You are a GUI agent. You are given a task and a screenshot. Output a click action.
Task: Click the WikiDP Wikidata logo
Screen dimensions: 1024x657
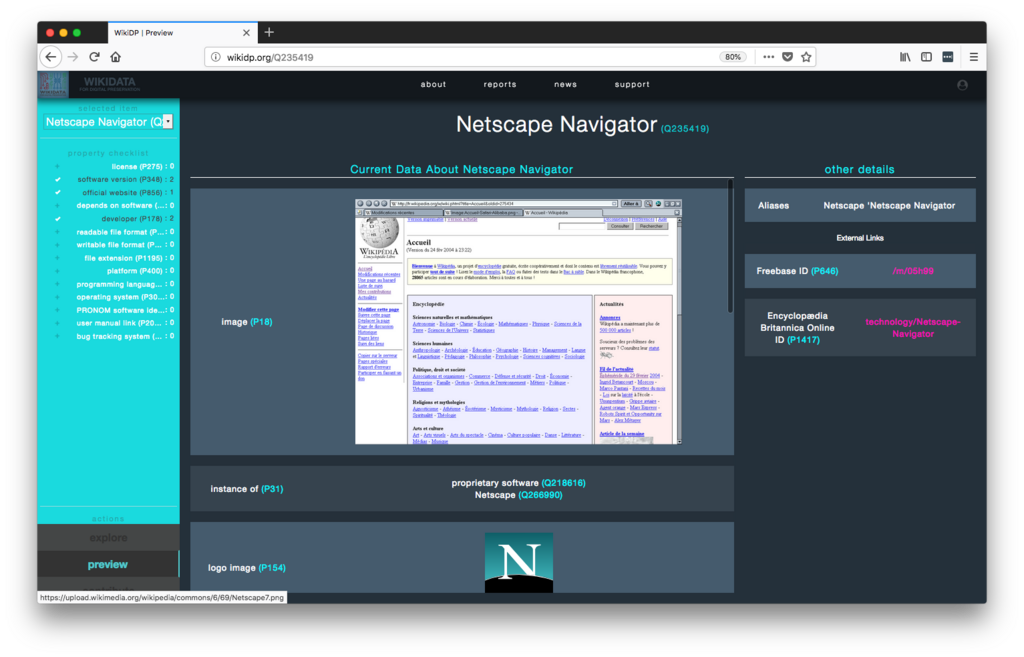(88, 84)
